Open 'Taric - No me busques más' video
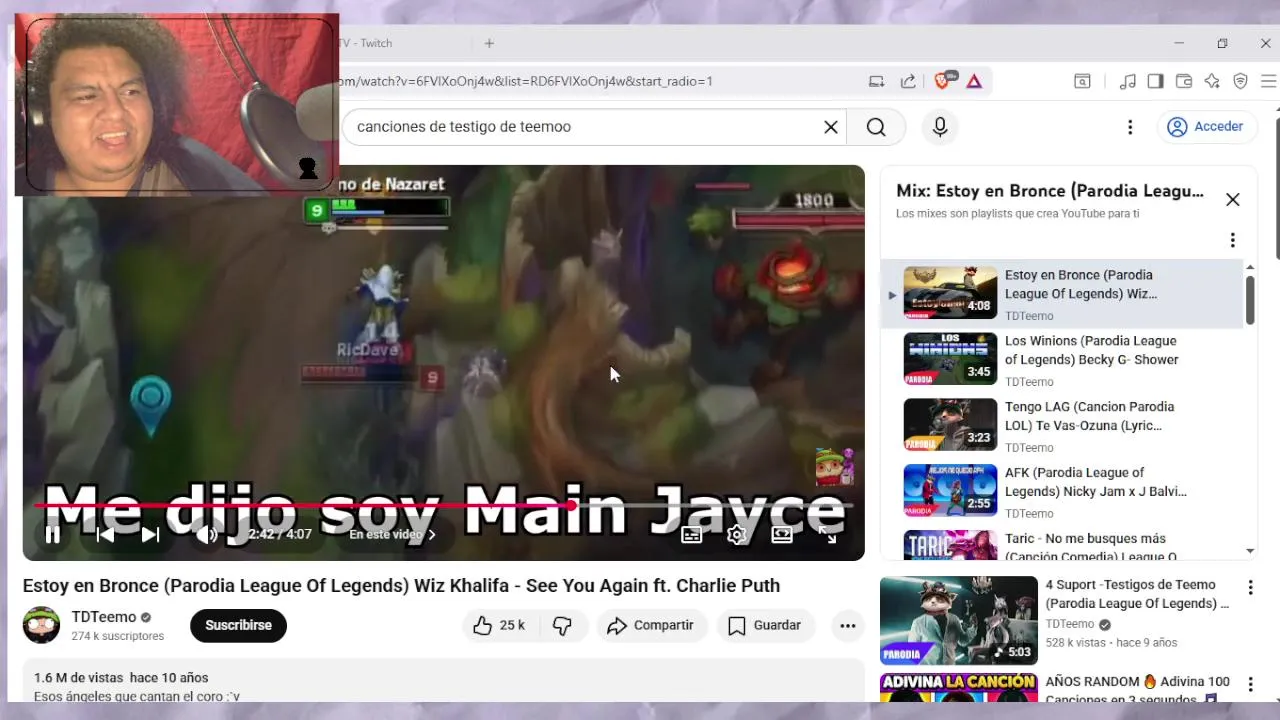The width and height of the screenshot is (1280, 720). point(1062,543)
